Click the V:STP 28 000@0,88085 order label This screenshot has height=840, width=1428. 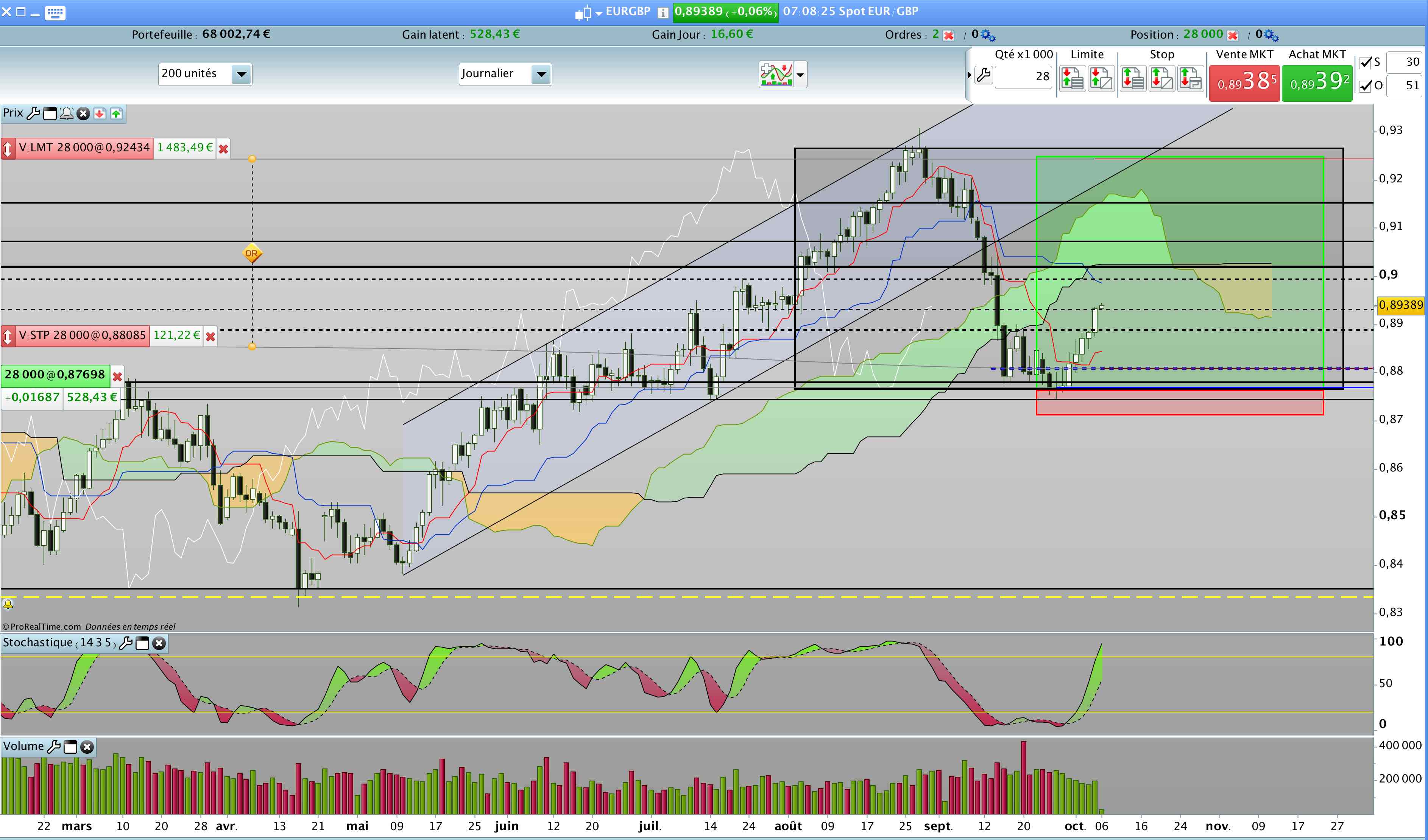coord(83,335)
